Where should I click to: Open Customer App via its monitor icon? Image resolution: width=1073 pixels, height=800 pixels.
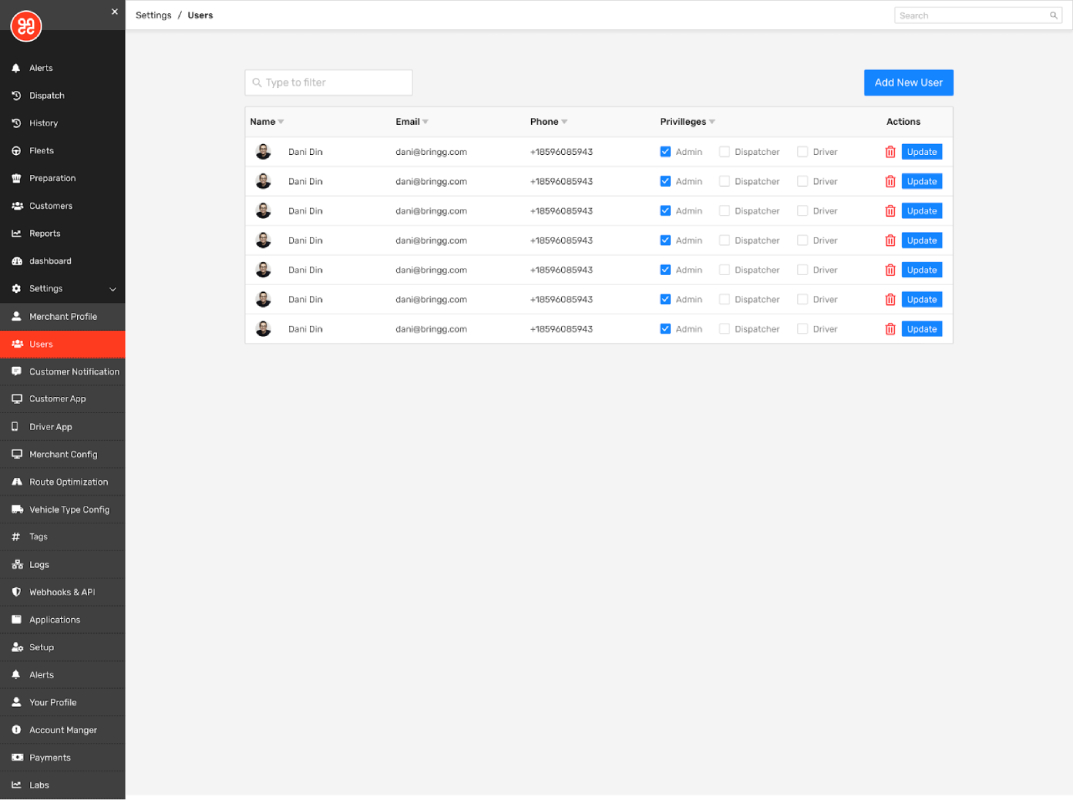coord(16,399)
